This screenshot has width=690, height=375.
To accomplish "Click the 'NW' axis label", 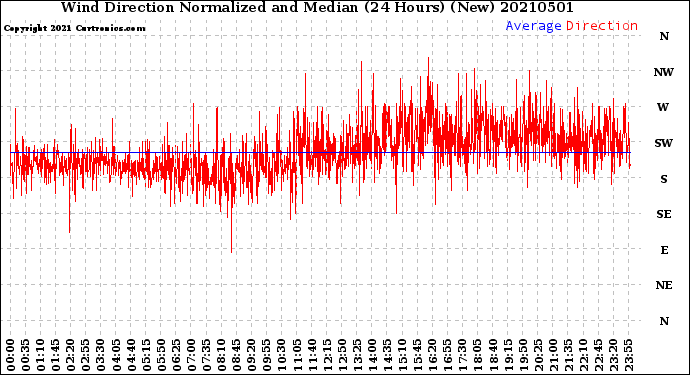I will pyautogui.click(x=664, y=72).
